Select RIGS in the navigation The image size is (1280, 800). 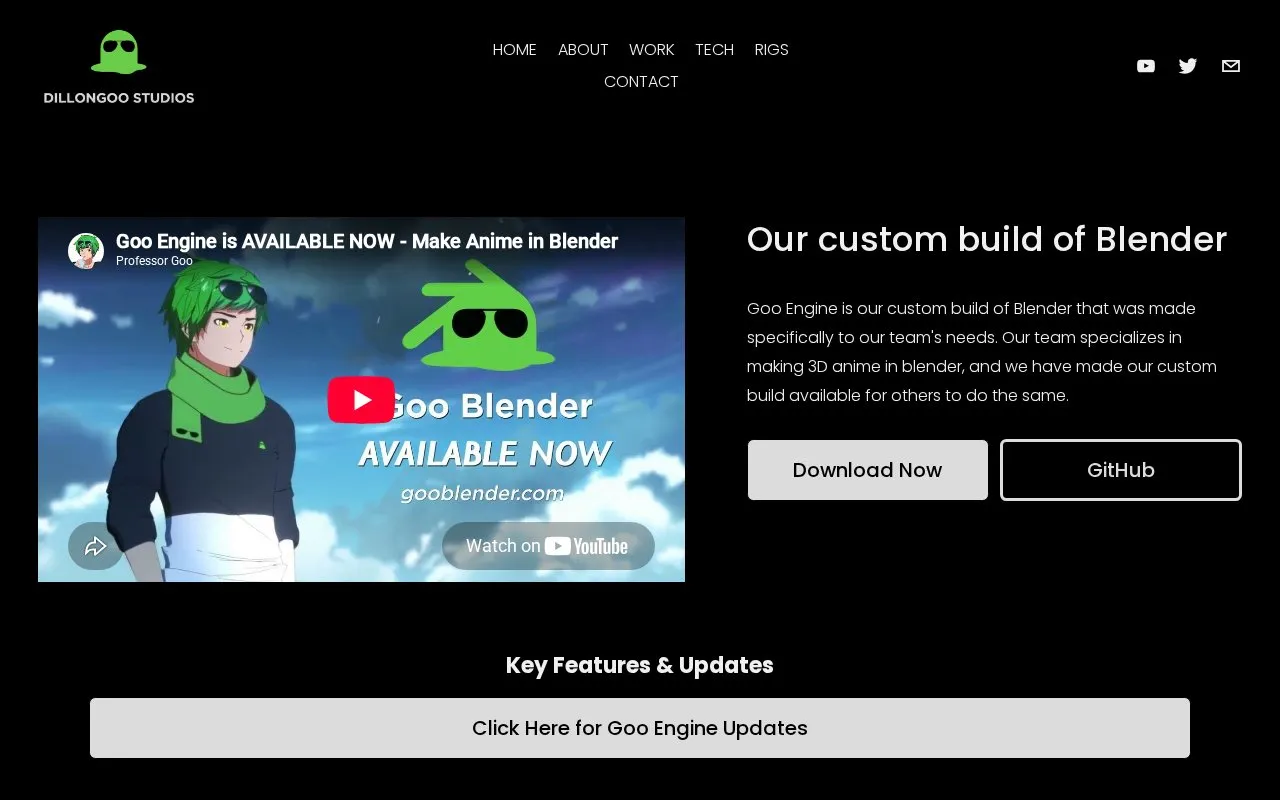(x=772, y=50)
